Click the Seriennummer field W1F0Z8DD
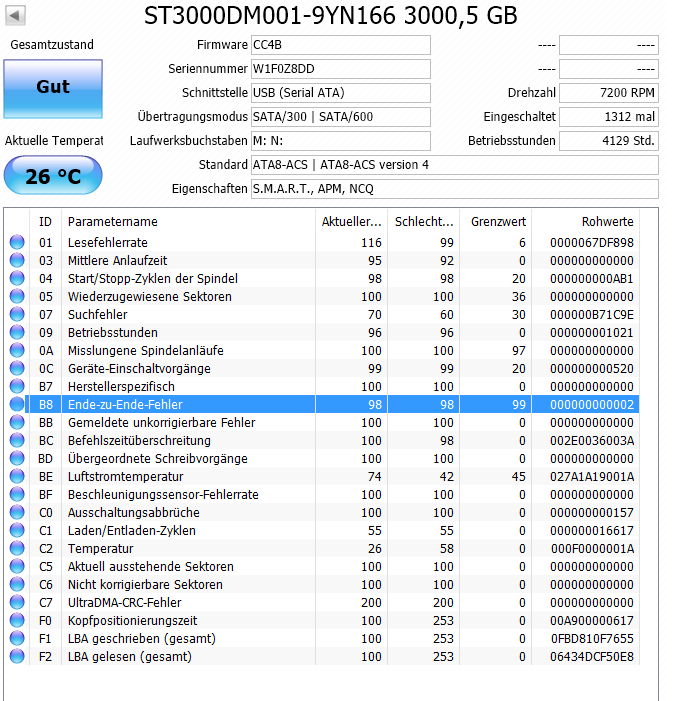 click(341, 69)
